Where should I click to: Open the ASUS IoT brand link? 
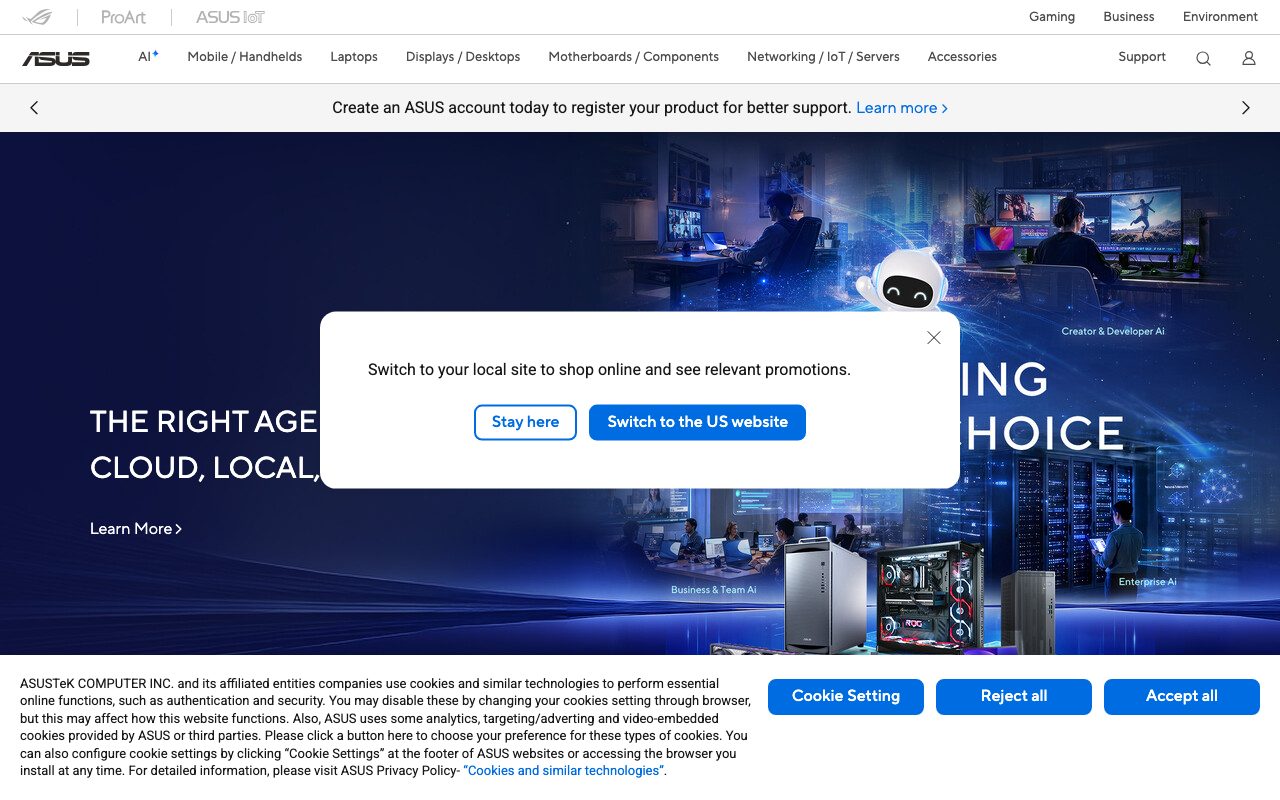230,17
